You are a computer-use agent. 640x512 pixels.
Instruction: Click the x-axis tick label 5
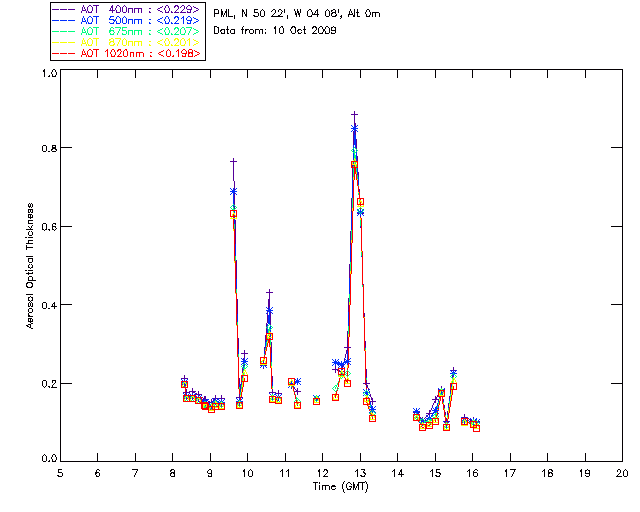(60, 473)
